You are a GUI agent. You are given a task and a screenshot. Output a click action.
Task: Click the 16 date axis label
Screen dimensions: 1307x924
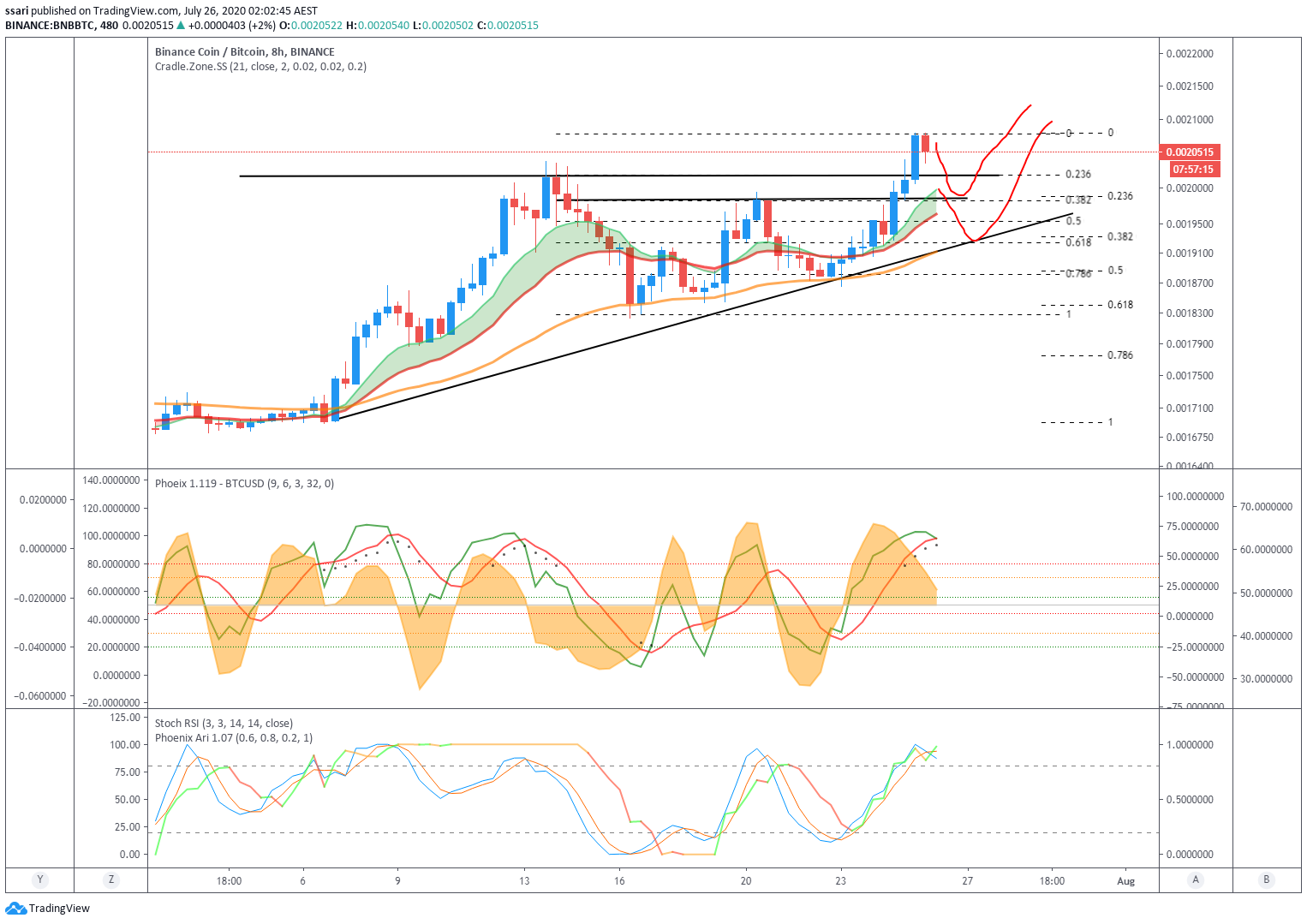tap(619, 881)
